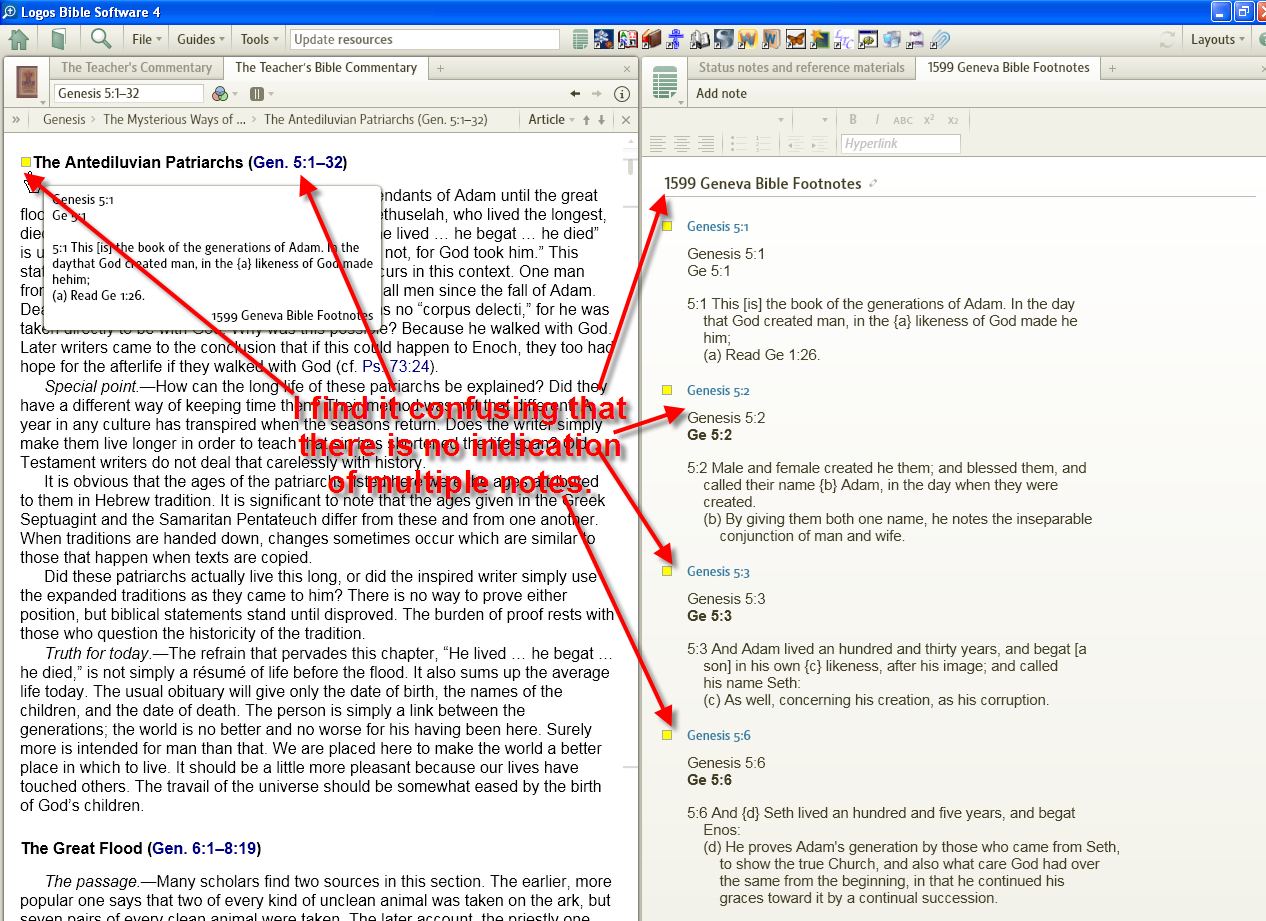This screenshot has height=921, width=1266.
Task: Open the Gen. 5:1–32 reference link
Action: pos(300,162)
